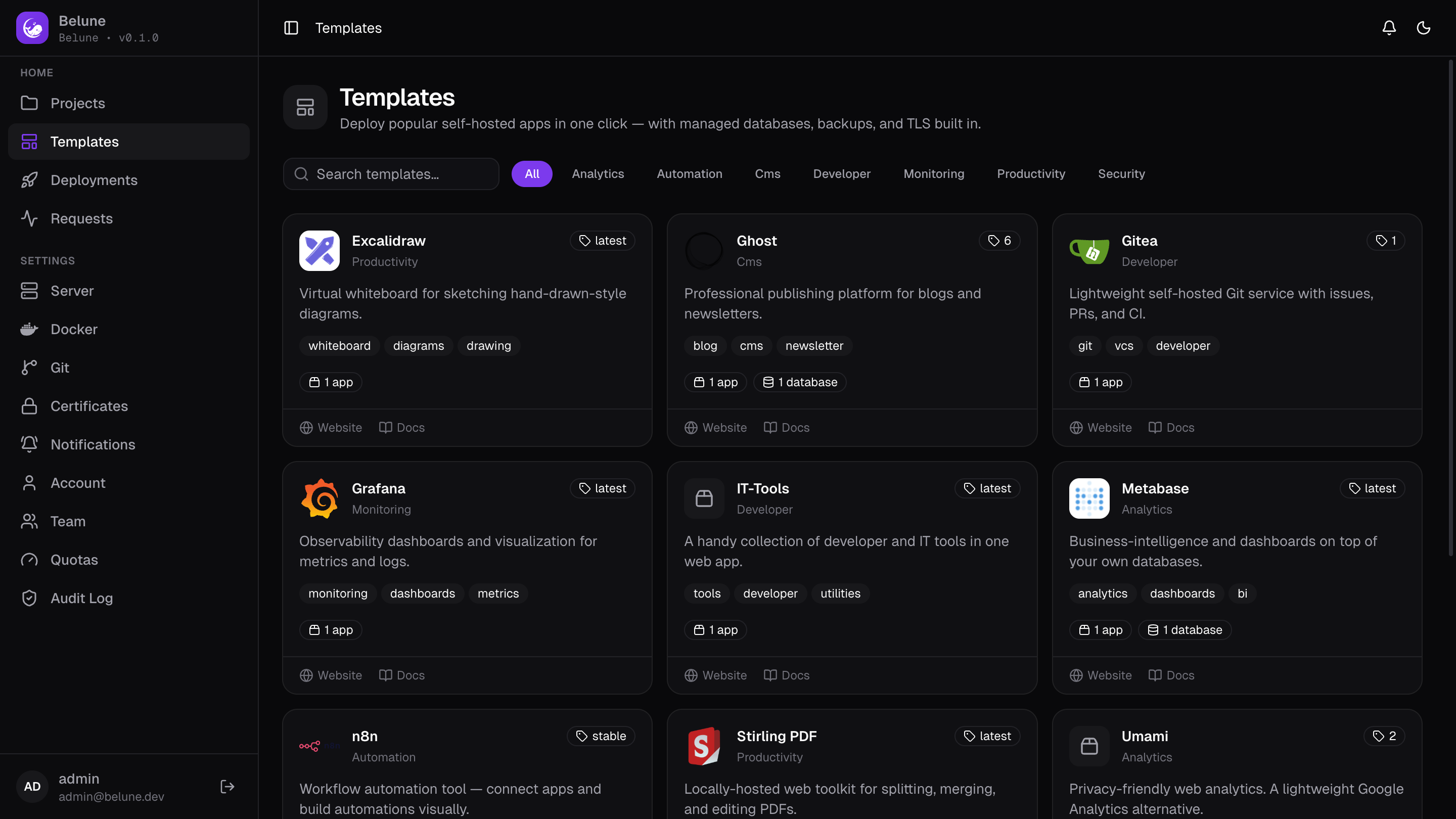
Task: Focus the Search templates field
Action: click(x=391, y=174)
